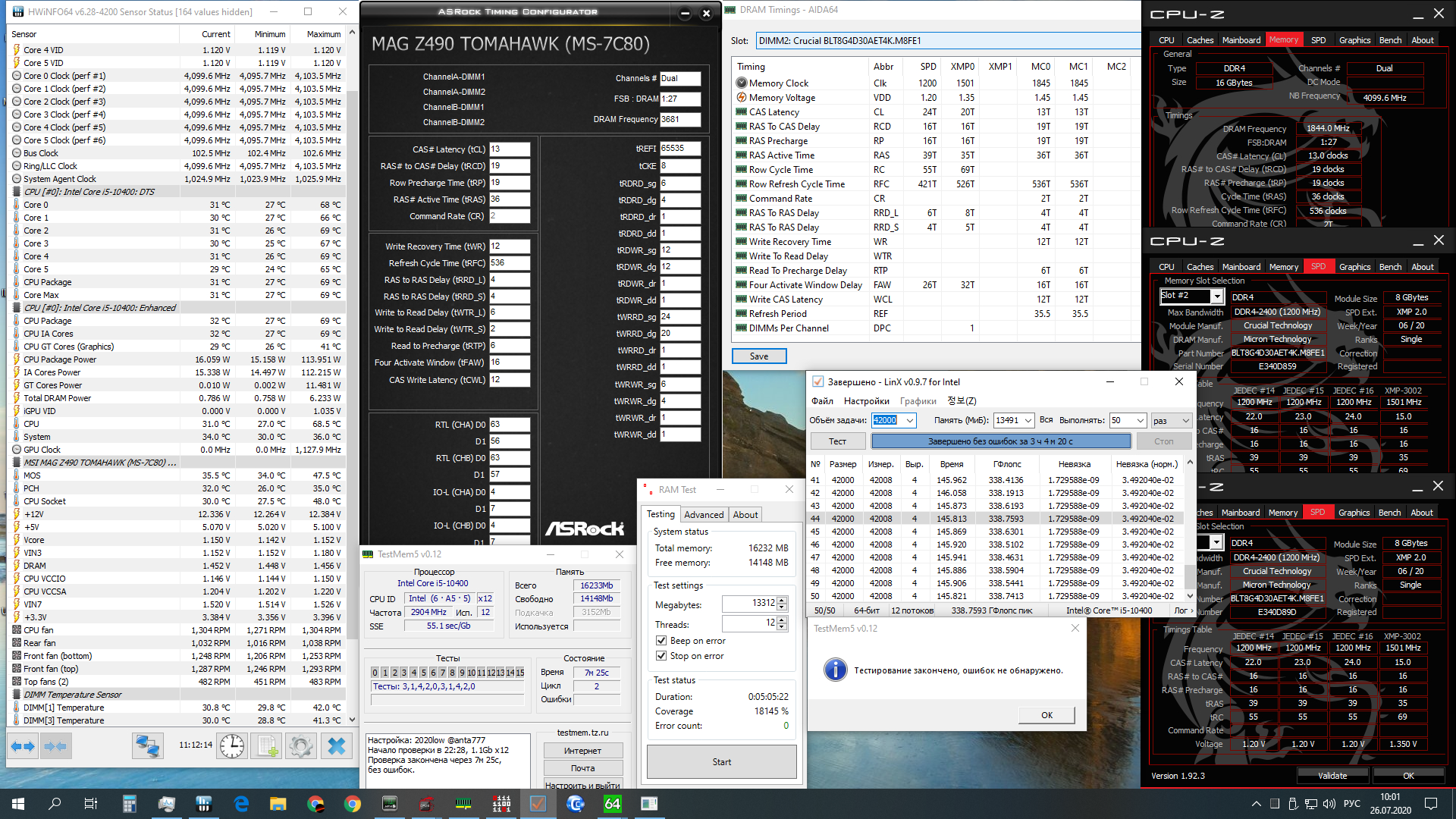Toggle Beep on error checkbox
Screen dimensions: 1456x819
[x=661, y=641]
